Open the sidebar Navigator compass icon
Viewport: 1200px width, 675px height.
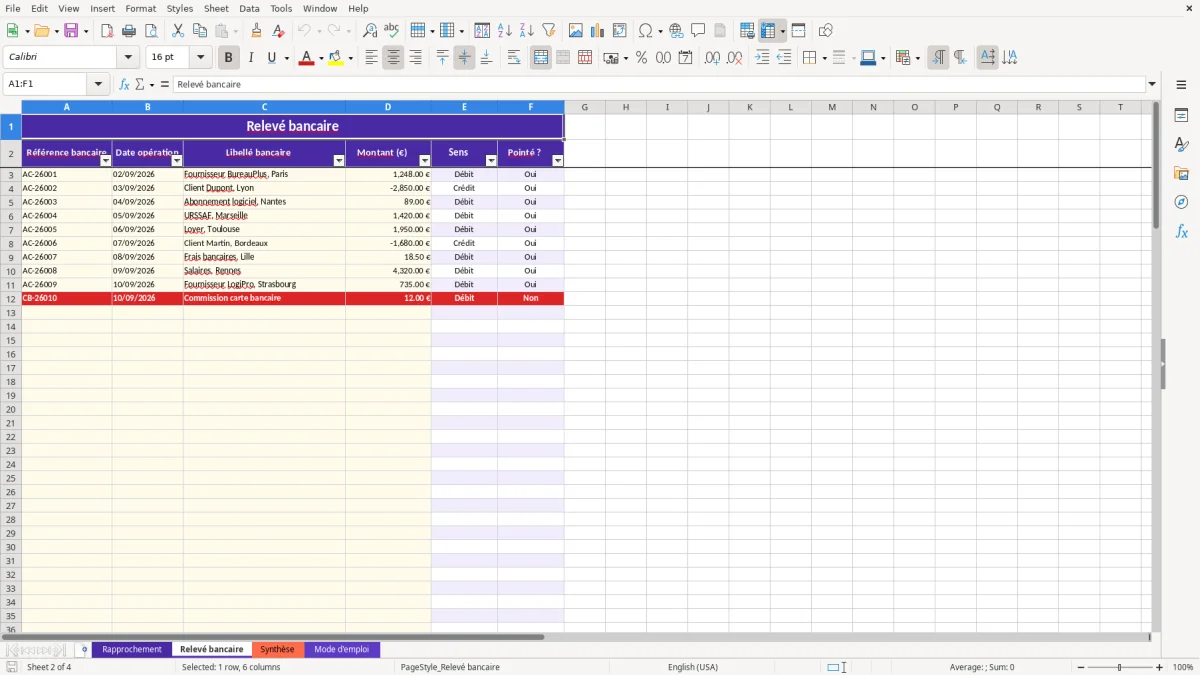coord(1181,202)
